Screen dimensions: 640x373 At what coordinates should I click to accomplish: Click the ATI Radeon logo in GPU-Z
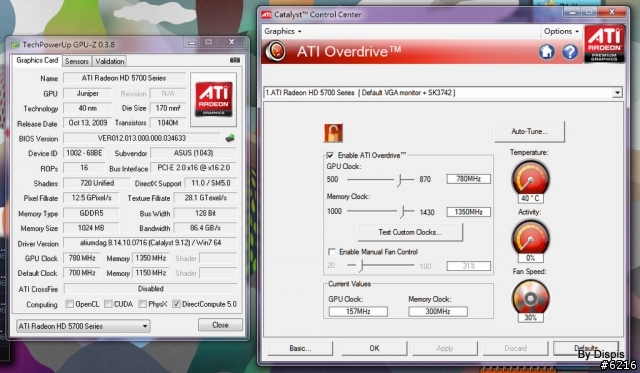pyautogui.click(x=213, y=99)
